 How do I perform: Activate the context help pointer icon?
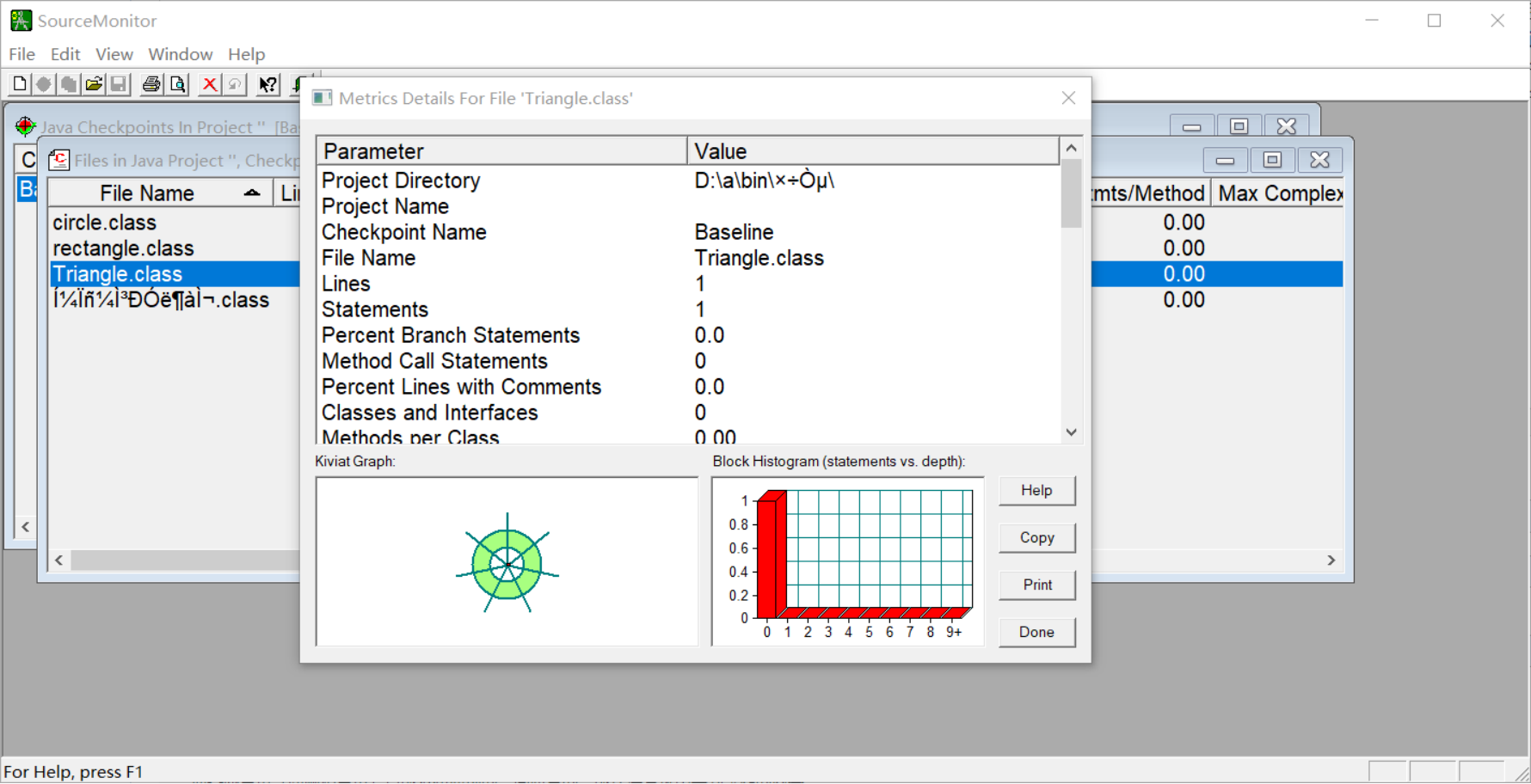(x=267, y=84)
